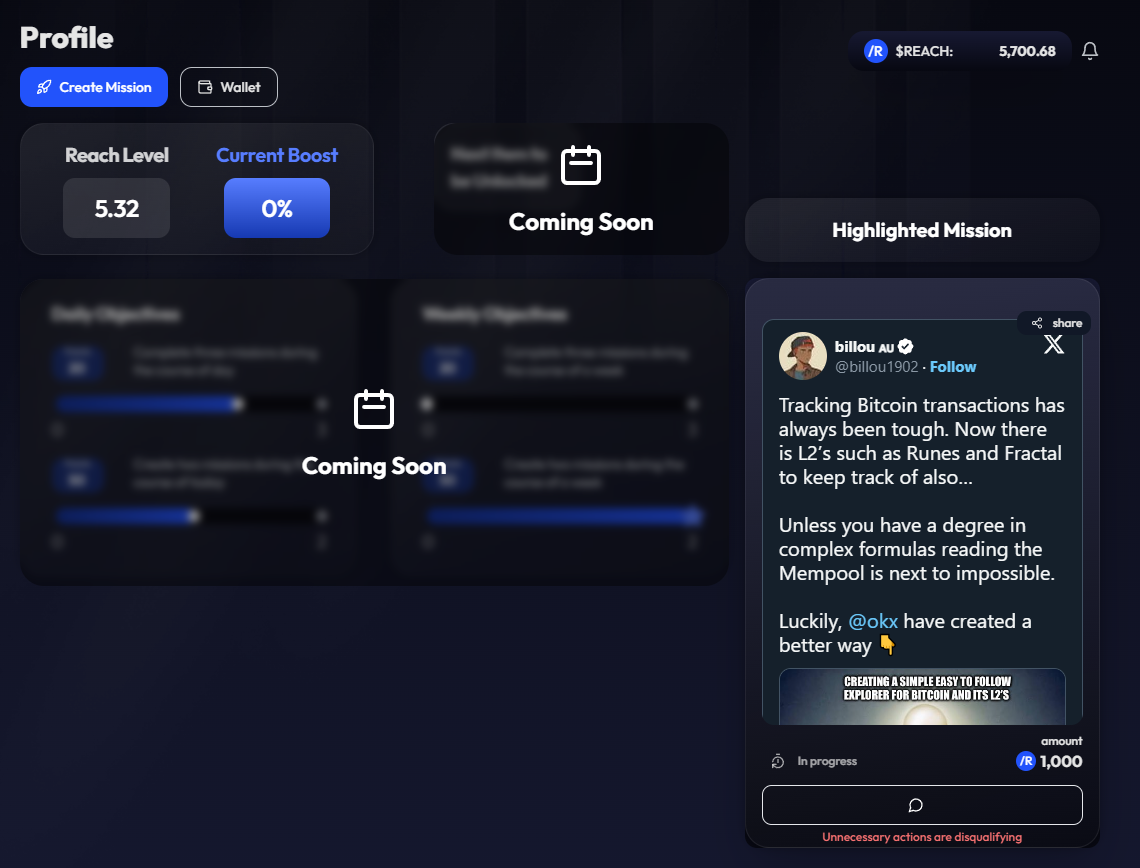Image resolution: width=1140 pixels, height=868 pixels.
Task: Follow billou via the Follow link
Action: (x=952, y=367)
